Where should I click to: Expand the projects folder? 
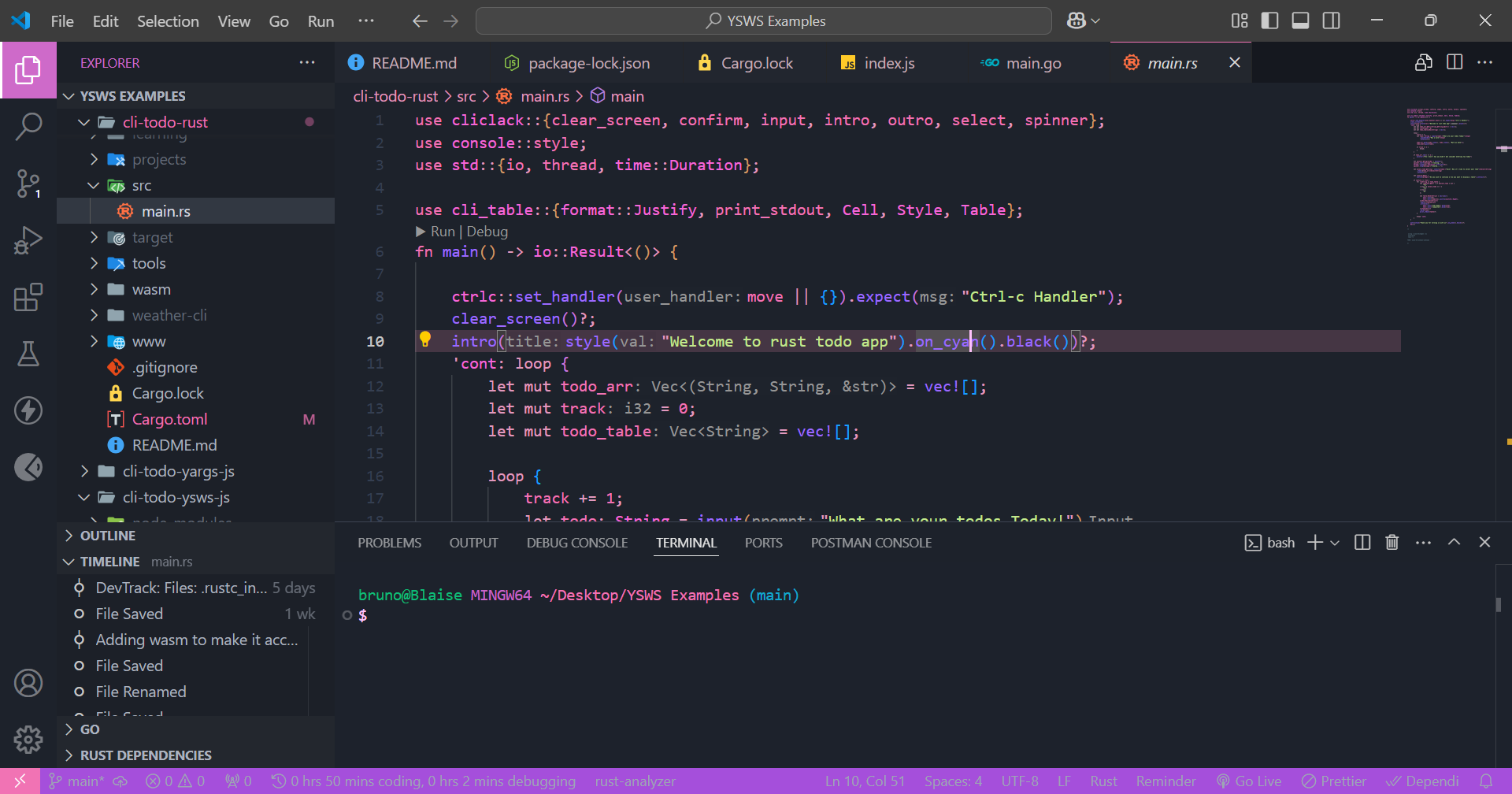point(197,159)
